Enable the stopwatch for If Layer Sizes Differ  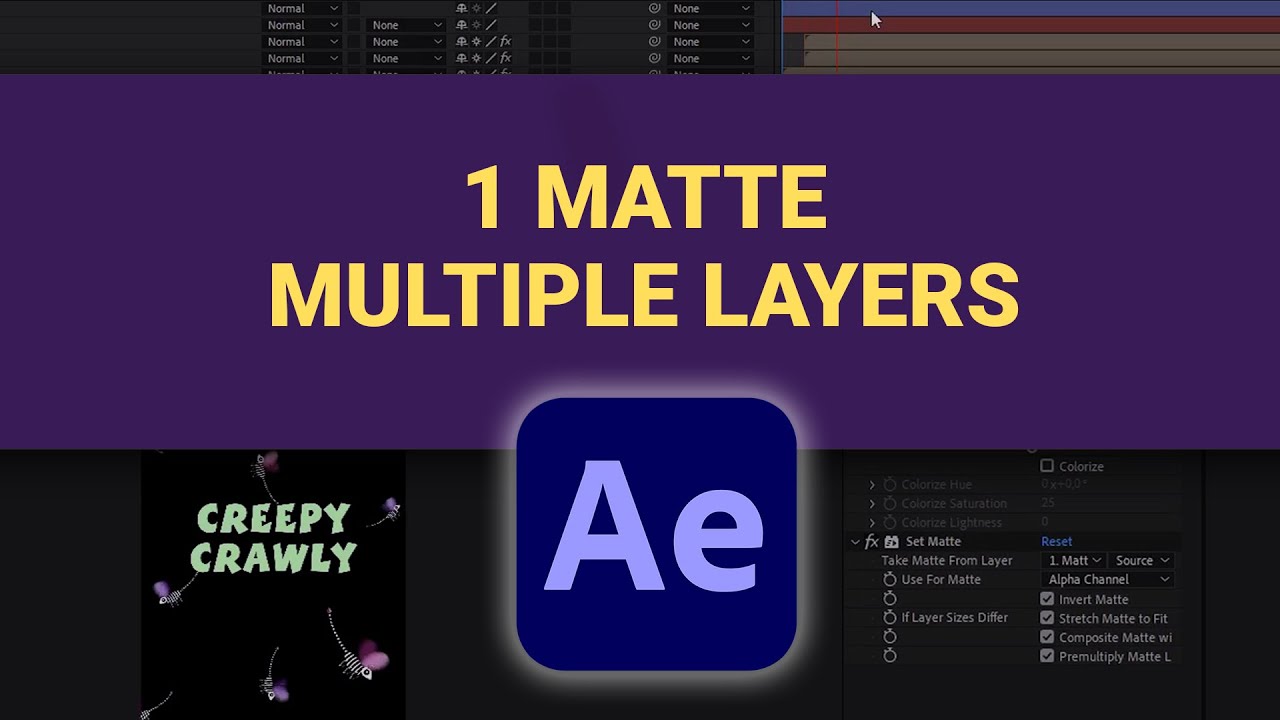coord(889,618)
